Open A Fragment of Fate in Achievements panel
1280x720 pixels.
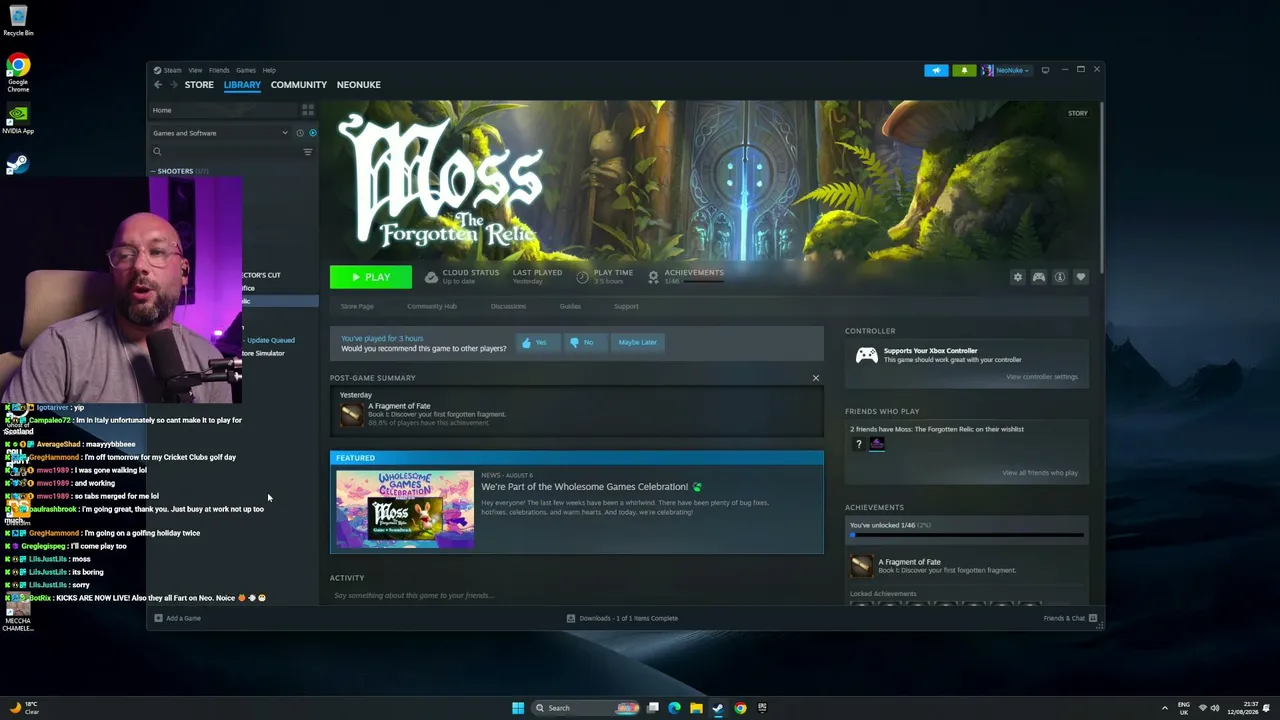click(861, 566)
